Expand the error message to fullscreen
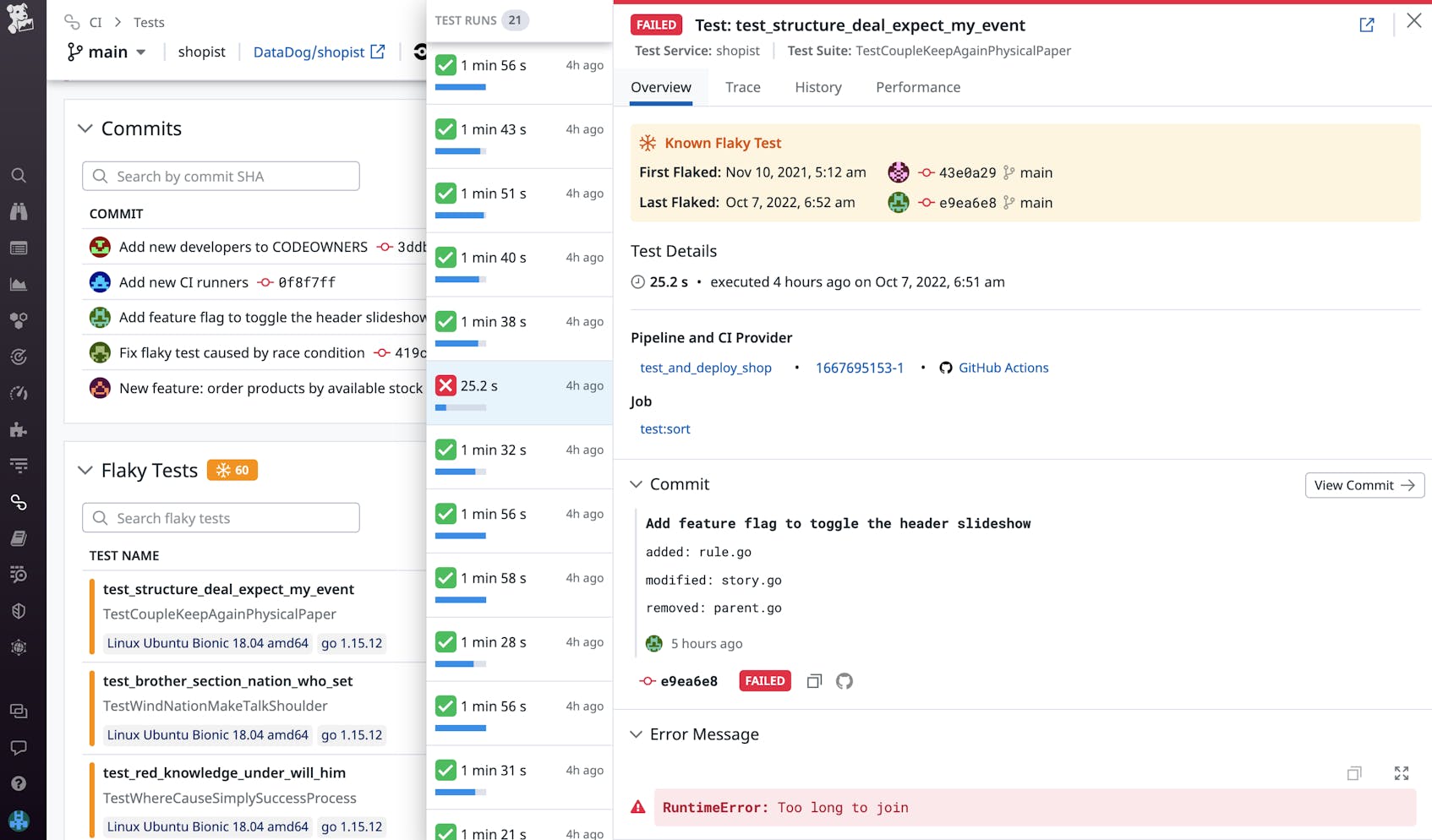 tap(1402, 773)
